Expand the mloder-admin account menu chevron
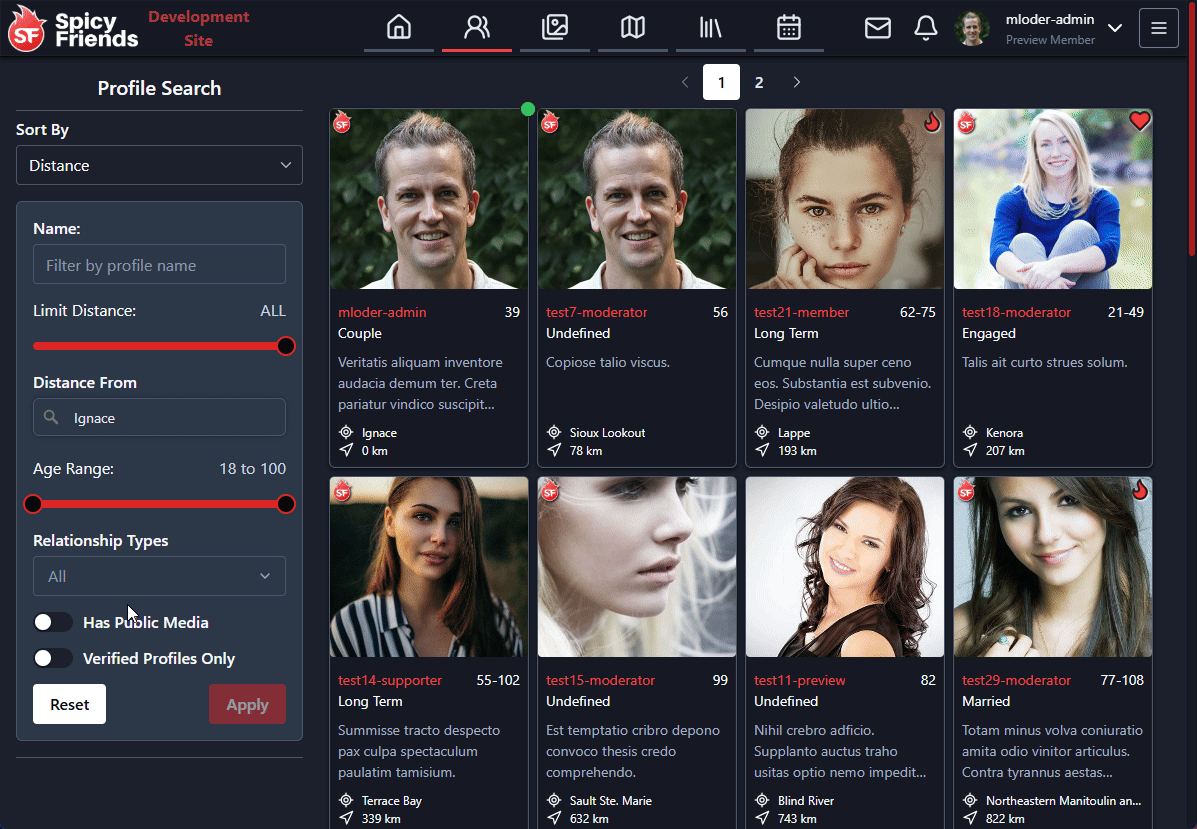Screen dimensions: 1197x829 point(1115,28)
